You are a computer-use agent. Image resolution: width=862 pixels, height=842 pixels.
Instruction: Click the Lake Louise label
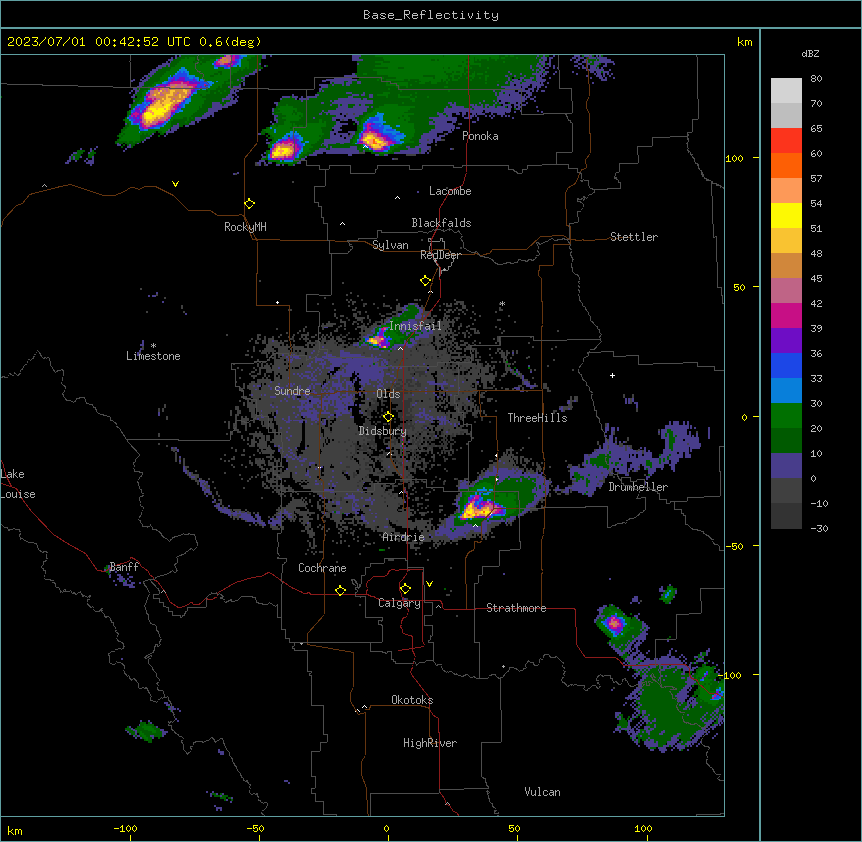[x=18, y=484]
